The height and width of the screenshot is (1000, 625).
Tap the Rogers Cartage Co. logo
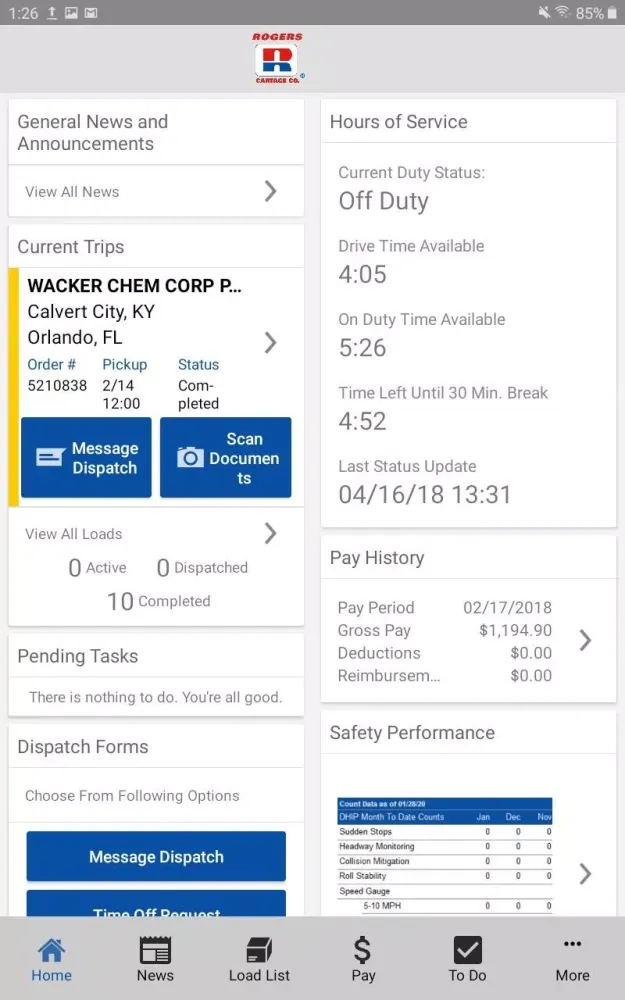tap(277, 59)
